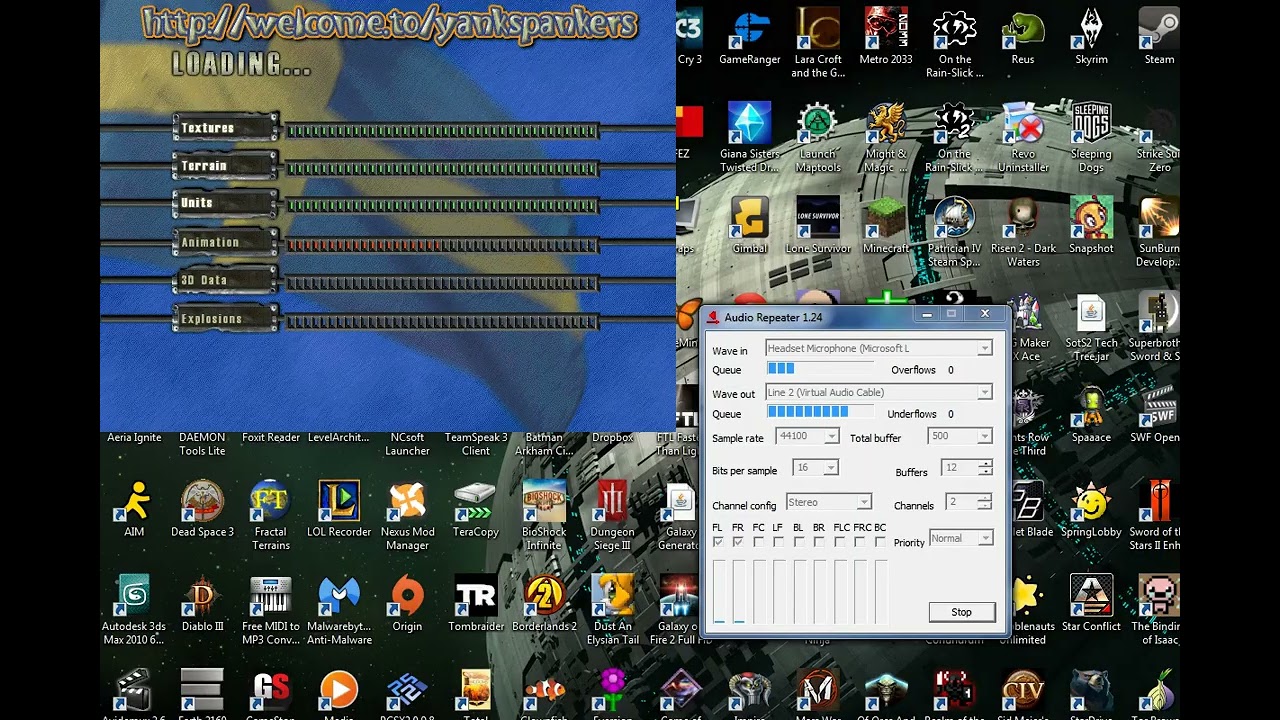This screenshot has width=1280, height=720.
Task: Open SotS2 Tech Tree.jar file icon
Action: (x=1091, y=329)
